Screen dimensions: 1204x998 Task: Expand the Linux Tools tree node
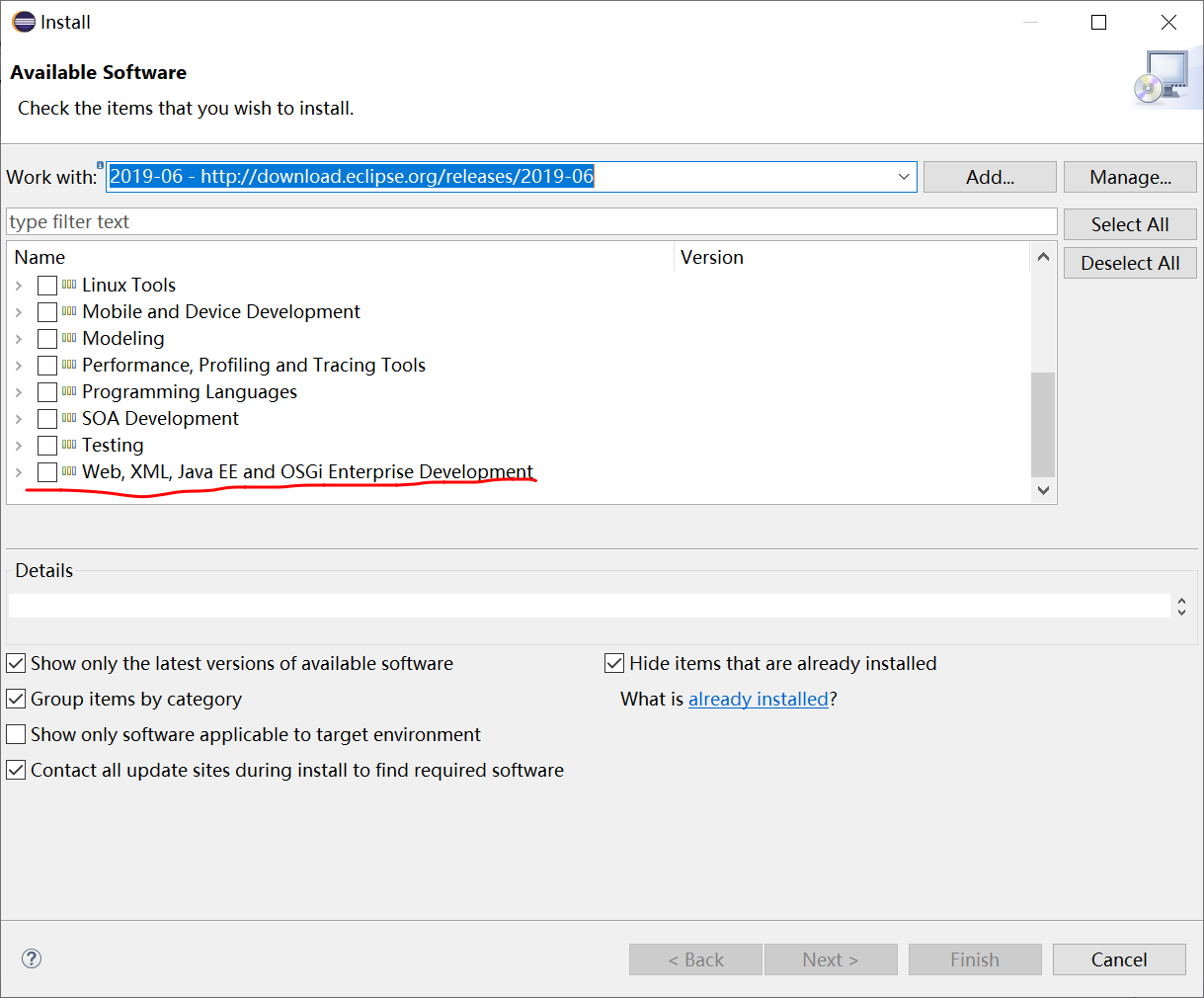(x=19, y=286)
